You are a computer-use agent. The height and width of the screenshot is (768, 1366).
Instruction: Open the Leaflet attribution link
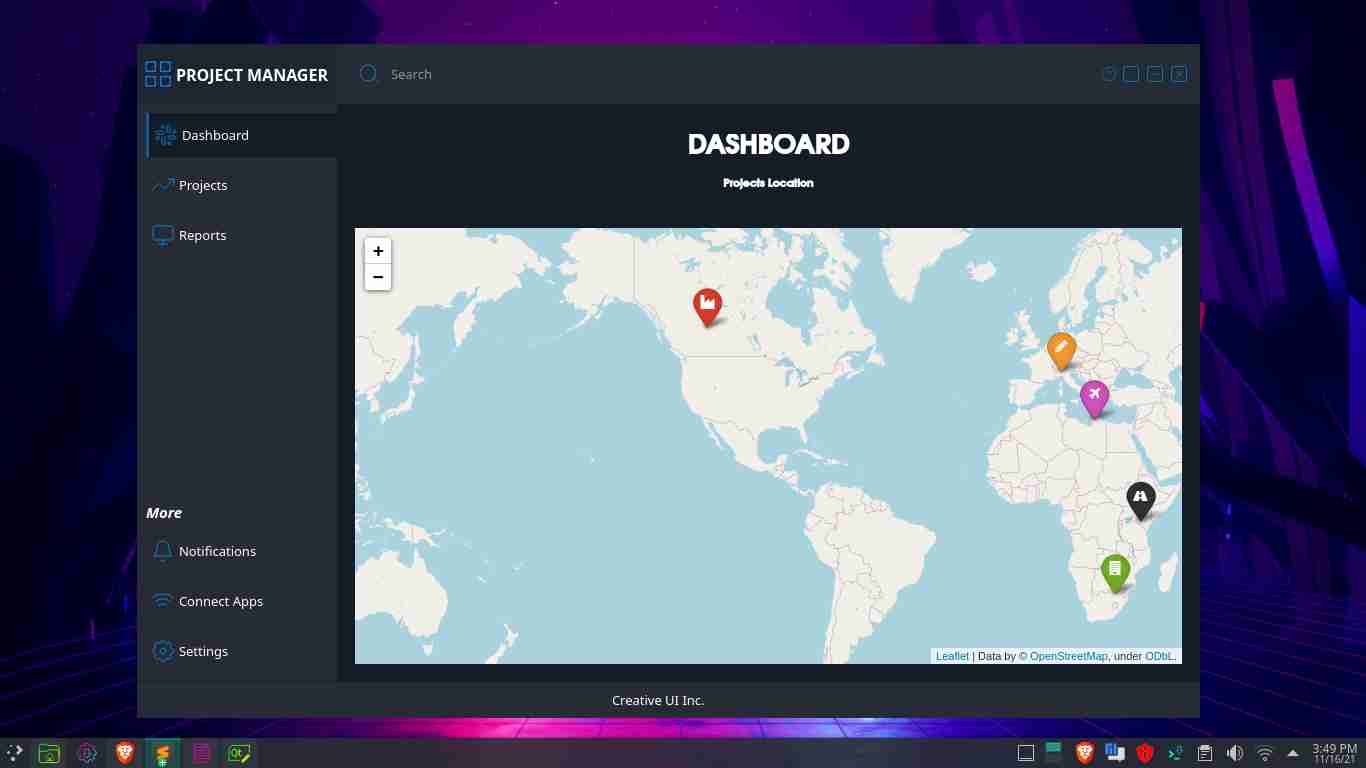(x=952, y=656)
